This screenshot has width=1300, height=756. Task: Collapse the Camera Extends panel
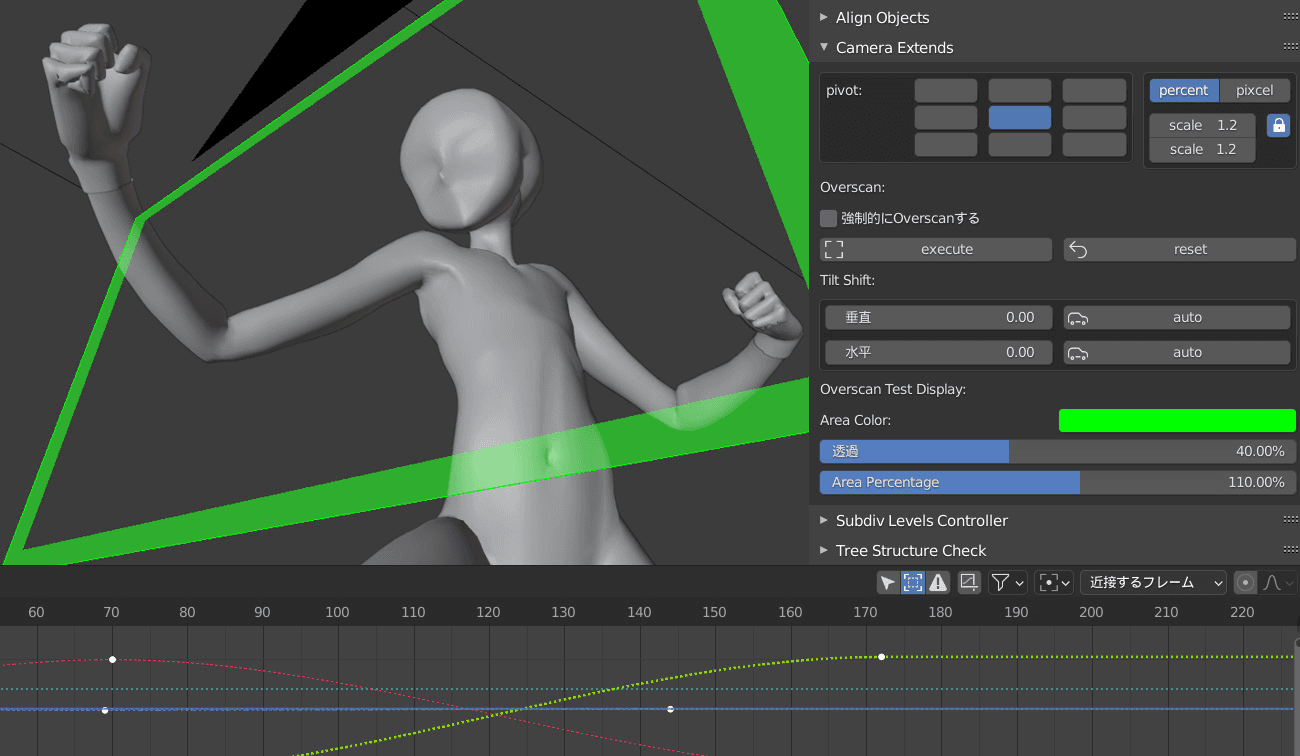tap(894, 47)
